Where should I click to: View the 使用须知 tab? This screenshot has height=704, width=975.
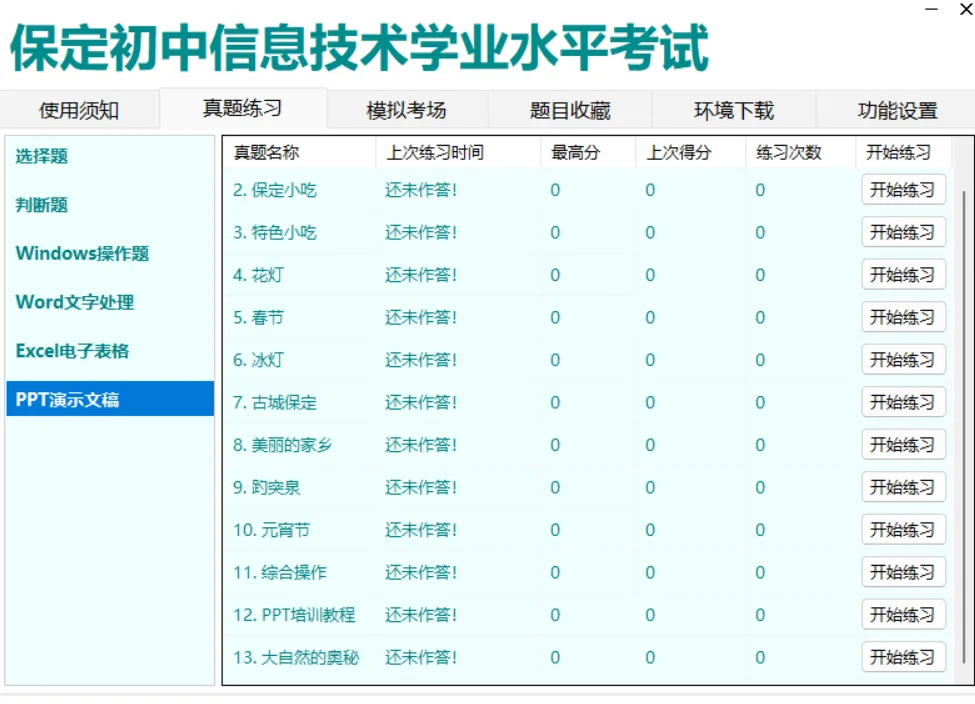point(80,110)
